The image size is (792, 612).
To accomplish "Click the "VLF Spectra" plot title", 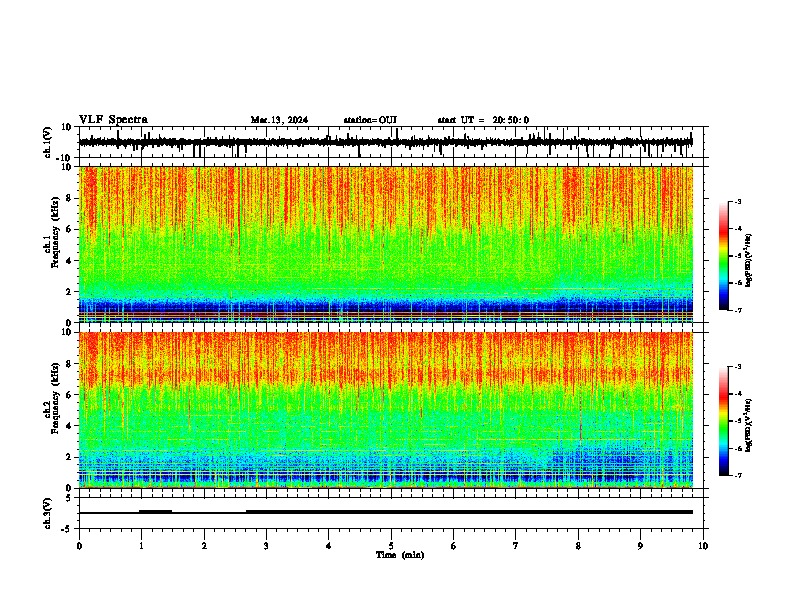I will 113,120.
